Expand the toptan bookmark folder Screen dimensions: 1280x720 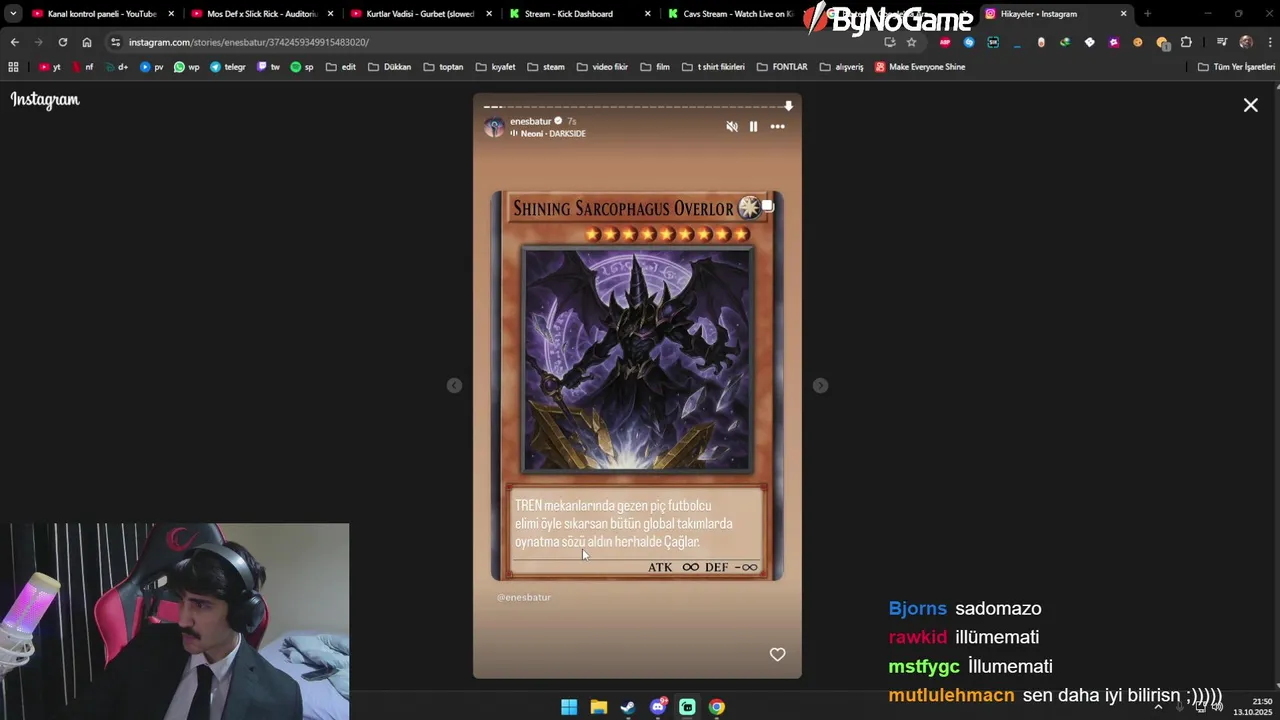444,67
